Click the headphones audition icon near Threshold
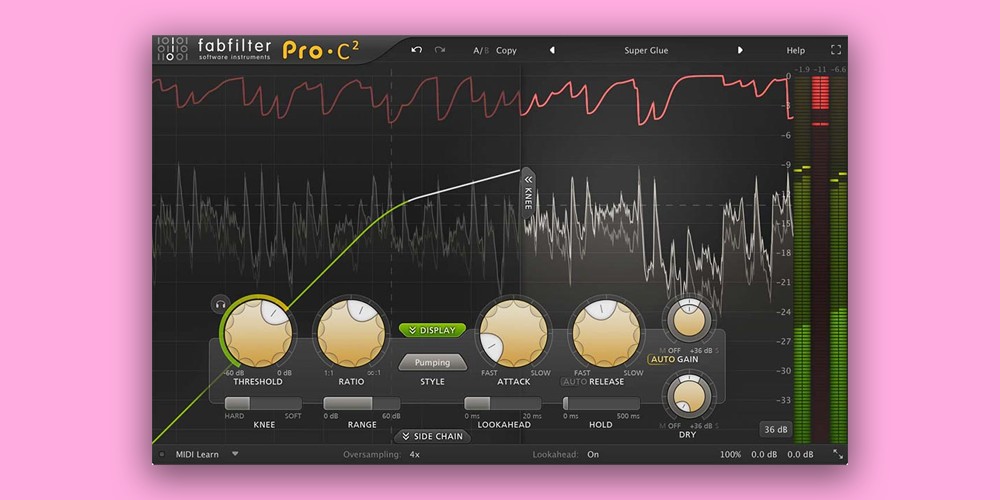The image size is (1000, 500). coord(219,303)
